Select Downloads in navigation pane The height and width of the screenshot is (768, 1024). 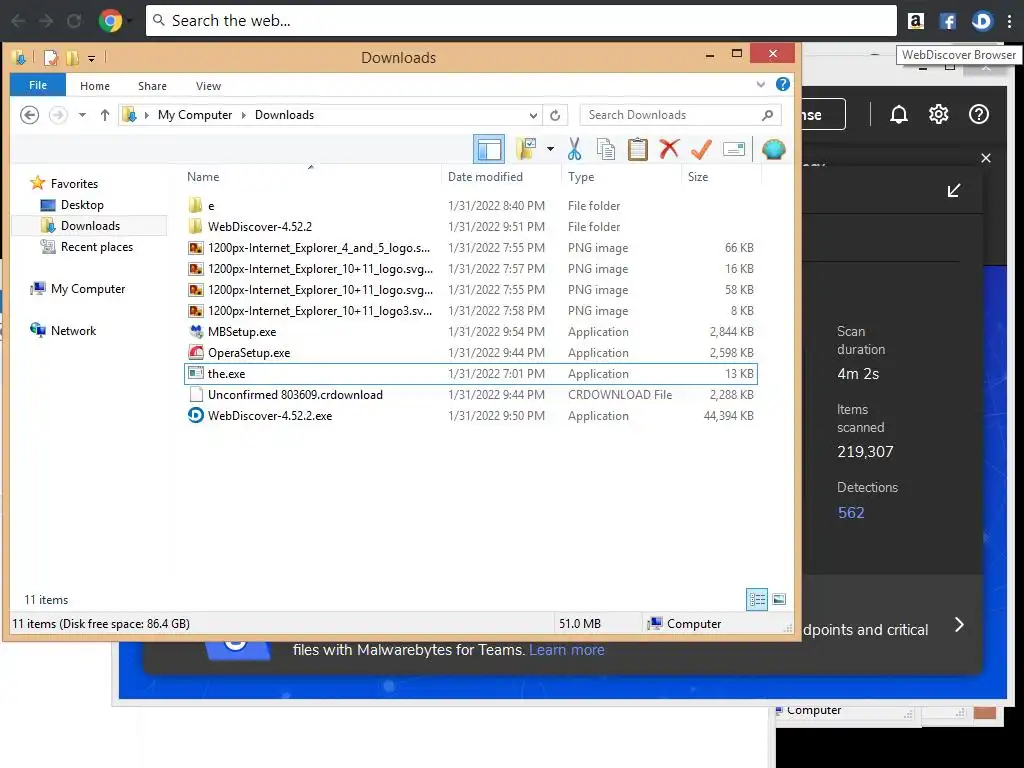(90, 226)
